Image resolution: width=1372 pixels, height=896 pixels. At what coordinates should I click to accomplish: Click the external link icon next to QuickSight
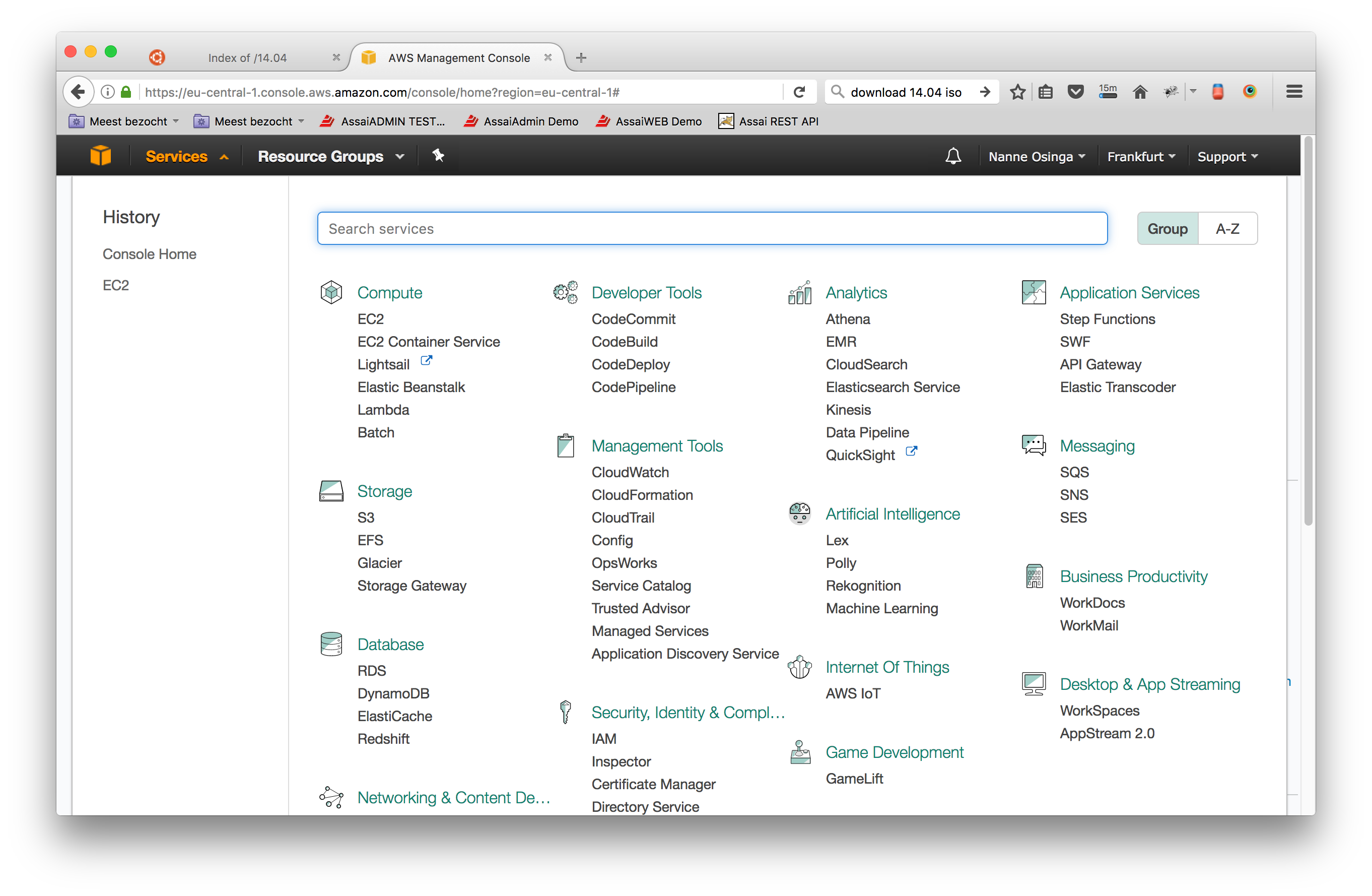(x=911, y=452)
